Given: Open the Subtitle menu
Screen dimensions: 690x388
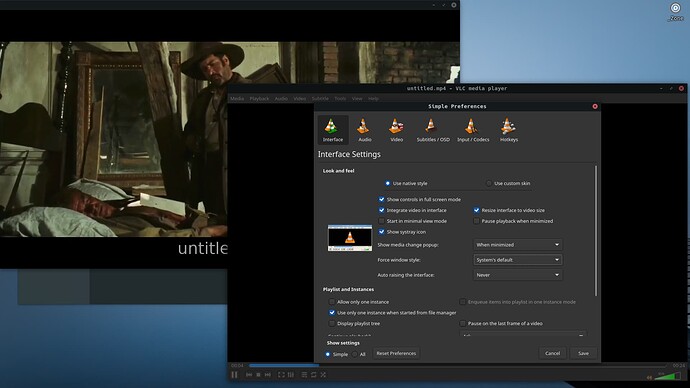Looking at the screenshot, I should click(320, 99).
